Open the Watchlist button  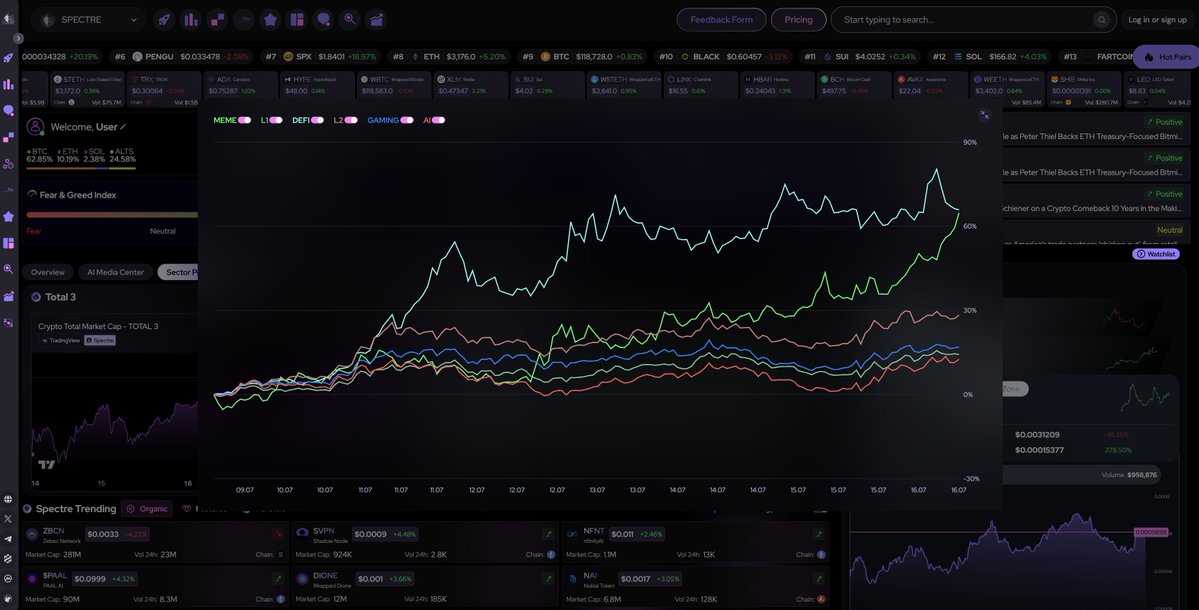click(1155, 254)
